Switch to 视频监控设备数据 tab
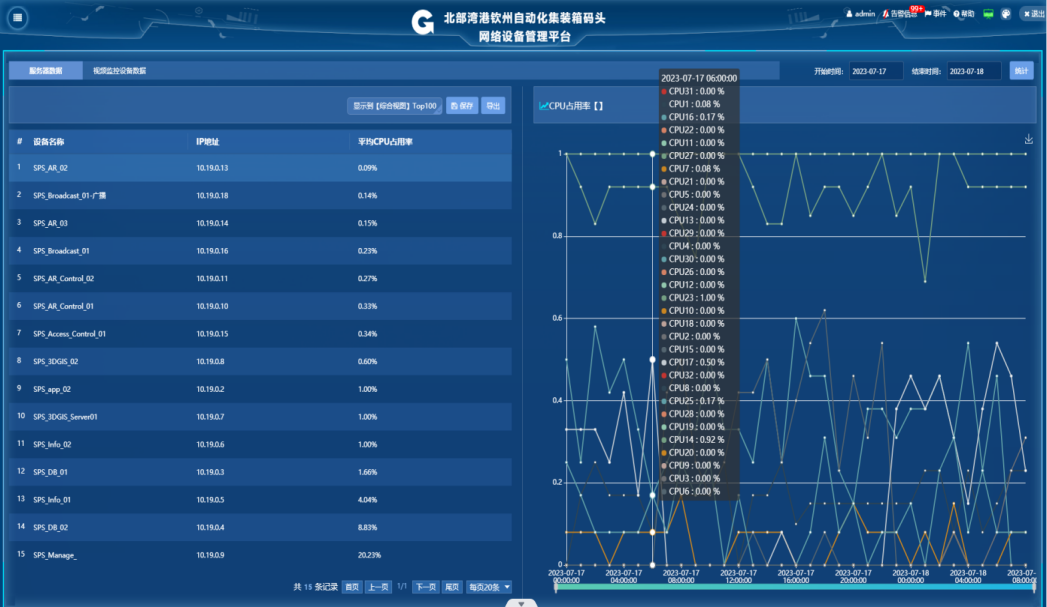1047x607 pixels. point(119,71)
